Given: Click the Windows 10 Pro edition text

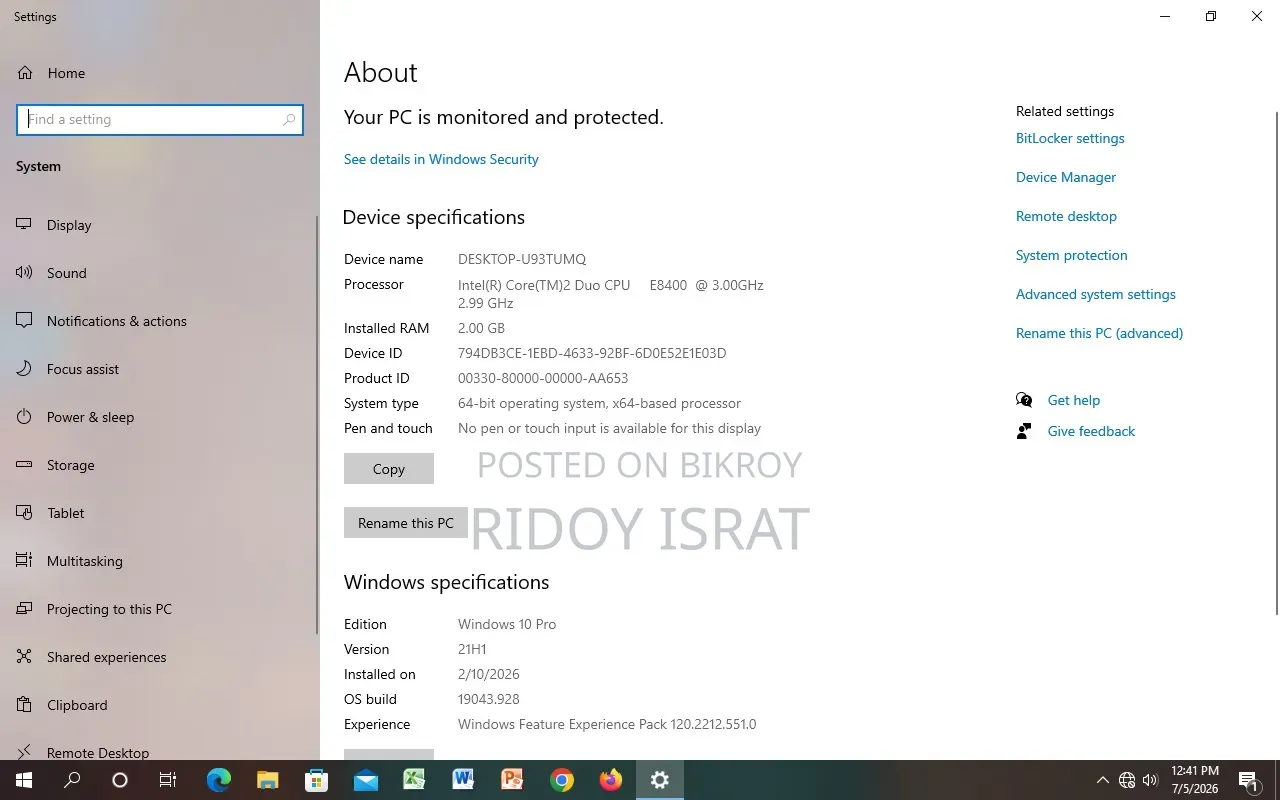Looking at the screenshot, I should click(x=507, y=624).
